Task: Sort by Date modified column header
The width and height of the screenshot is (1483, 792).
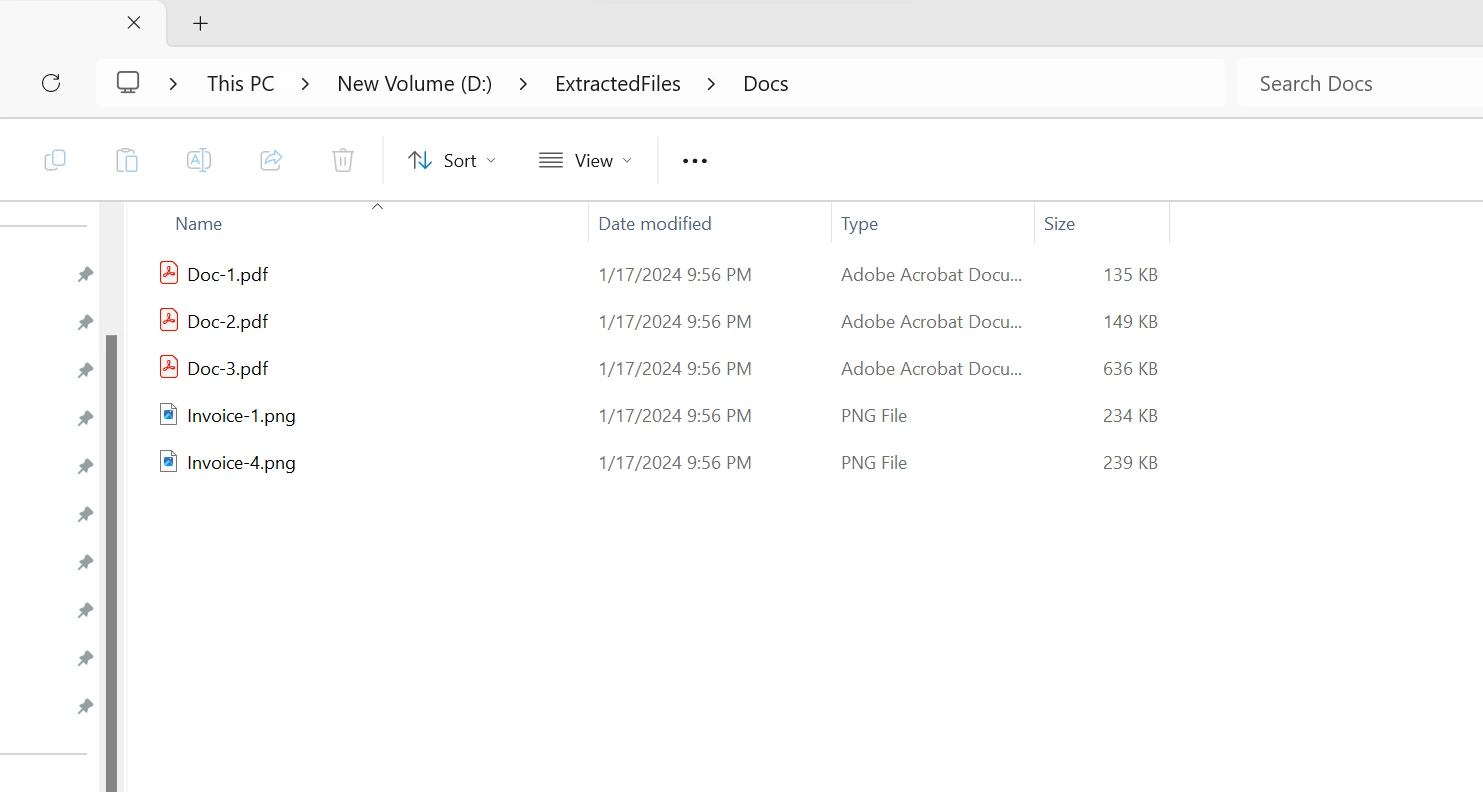Action: coord(655,224)
